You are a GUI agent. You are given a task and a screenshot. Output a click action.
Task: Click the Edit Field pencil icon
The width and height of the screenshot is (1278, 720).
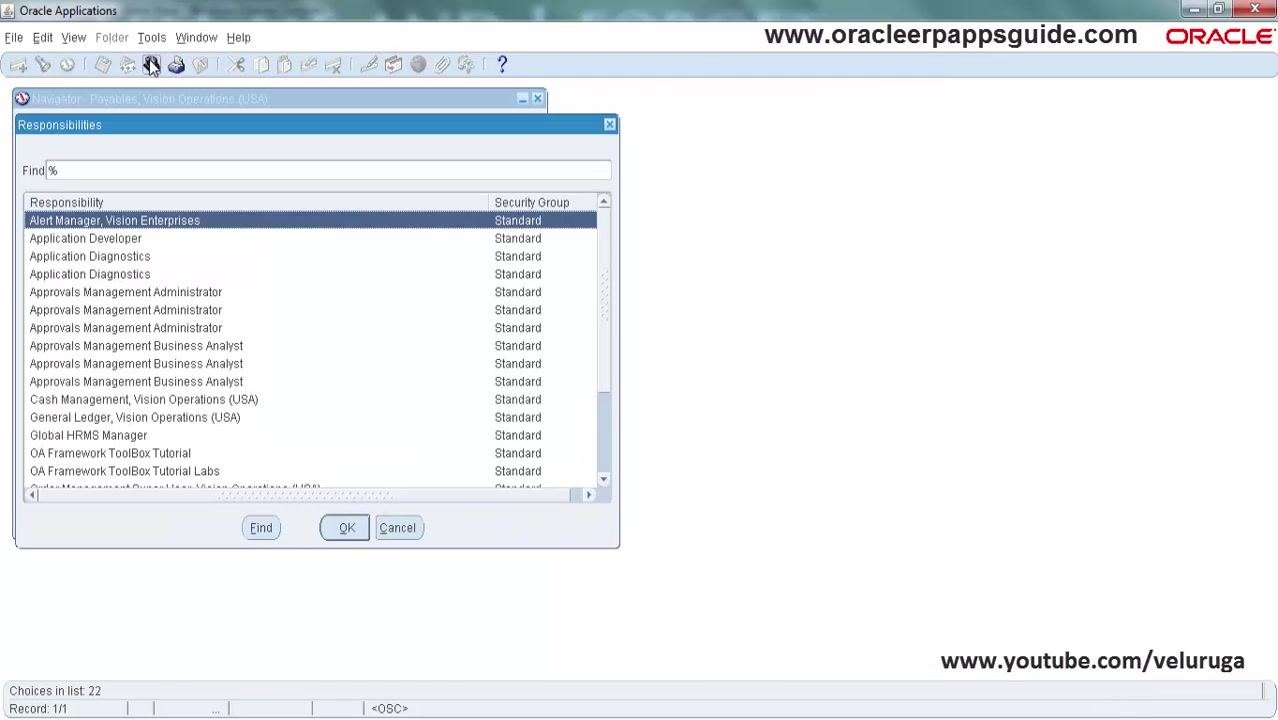point(369,65)
